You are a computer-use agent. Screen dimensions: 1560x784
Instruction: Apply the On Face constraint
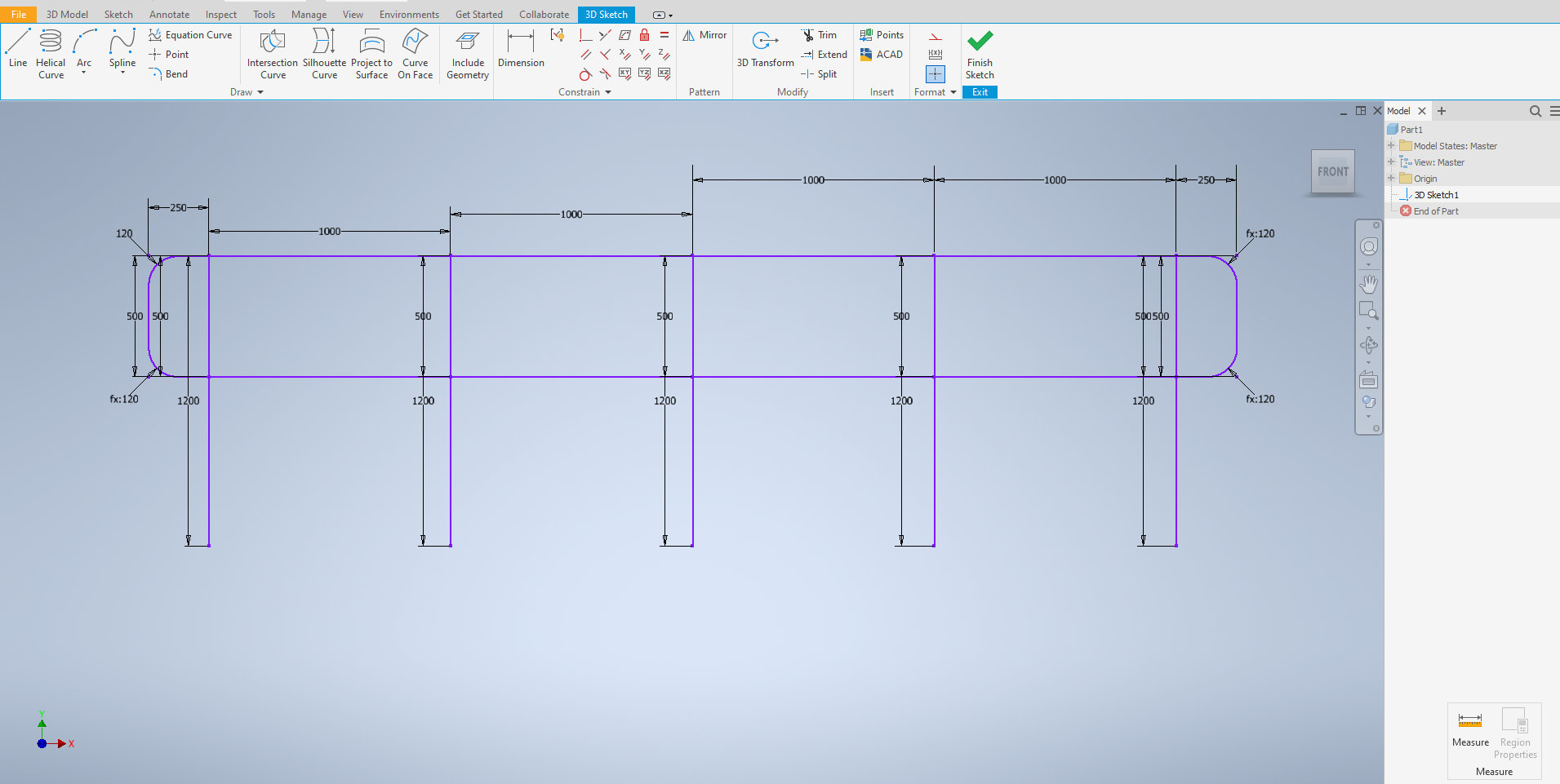625,35
